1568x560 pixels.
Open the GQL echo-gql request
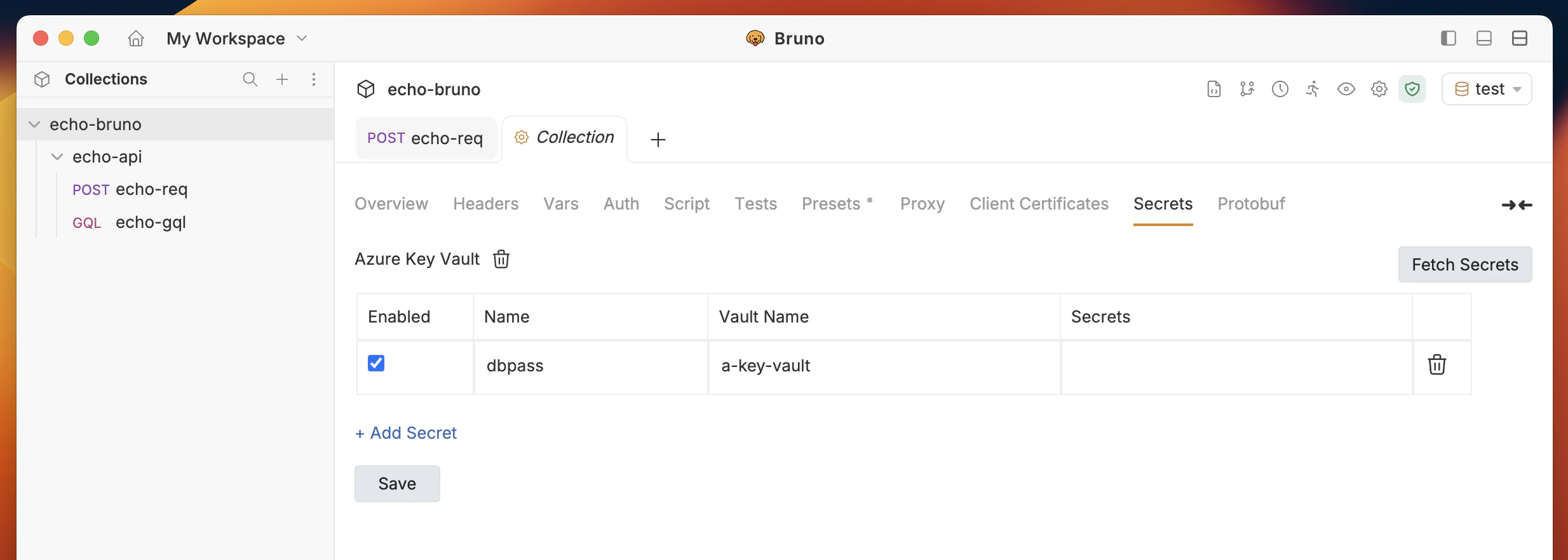130,222
